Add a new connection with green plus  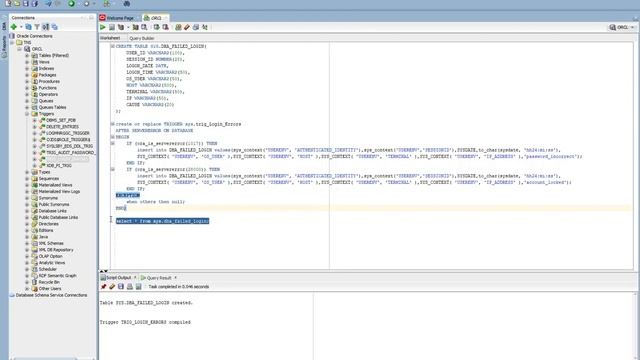pyautogui.click(x=13, y=27)
